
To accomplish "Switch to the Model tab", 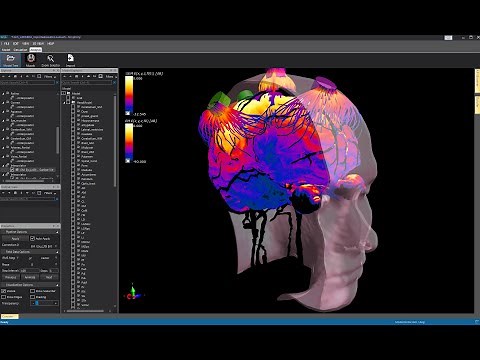I will tap(6, 50).
